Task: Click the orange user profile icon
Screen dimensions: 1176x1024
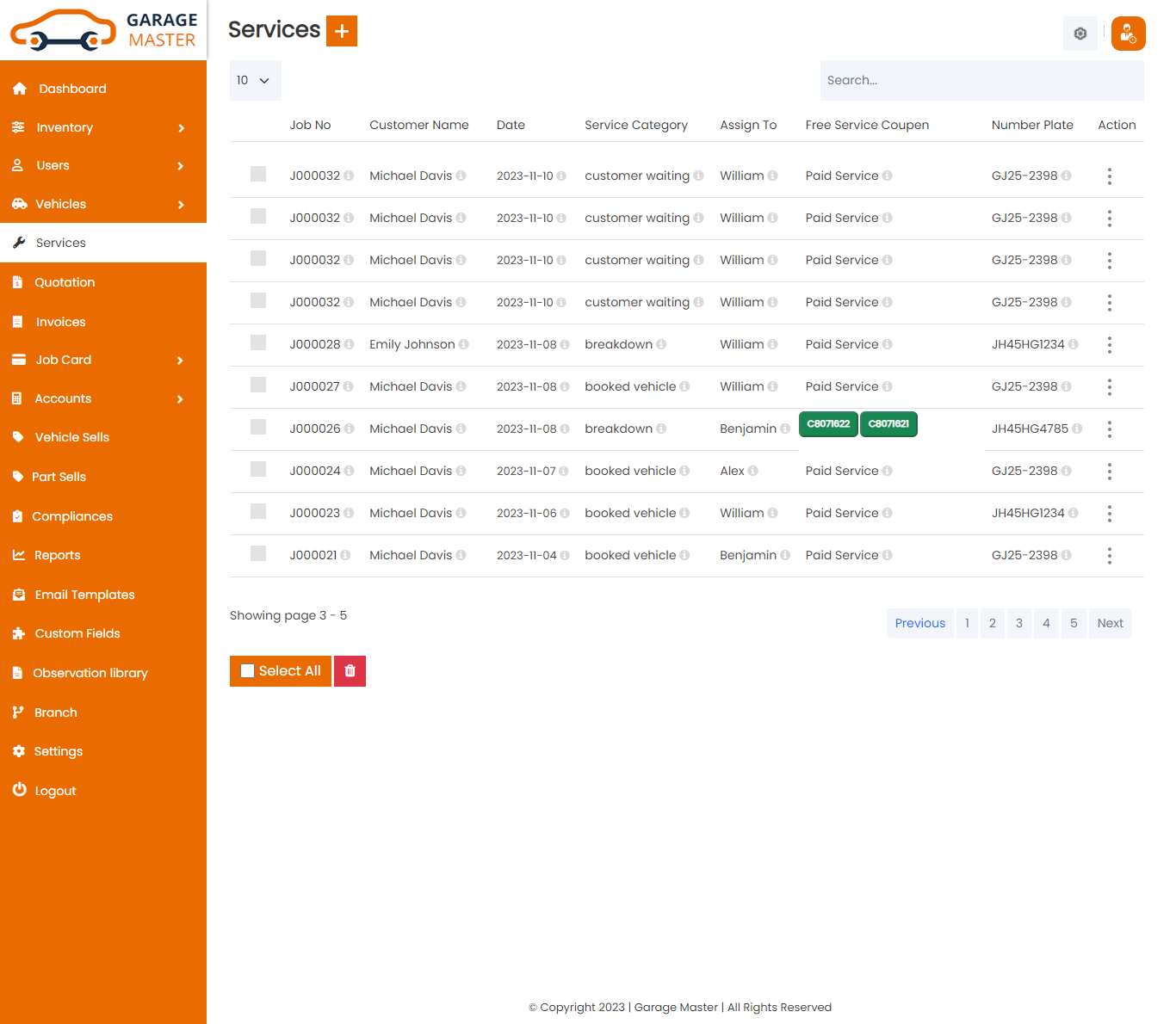Action: coord(1128,34)
